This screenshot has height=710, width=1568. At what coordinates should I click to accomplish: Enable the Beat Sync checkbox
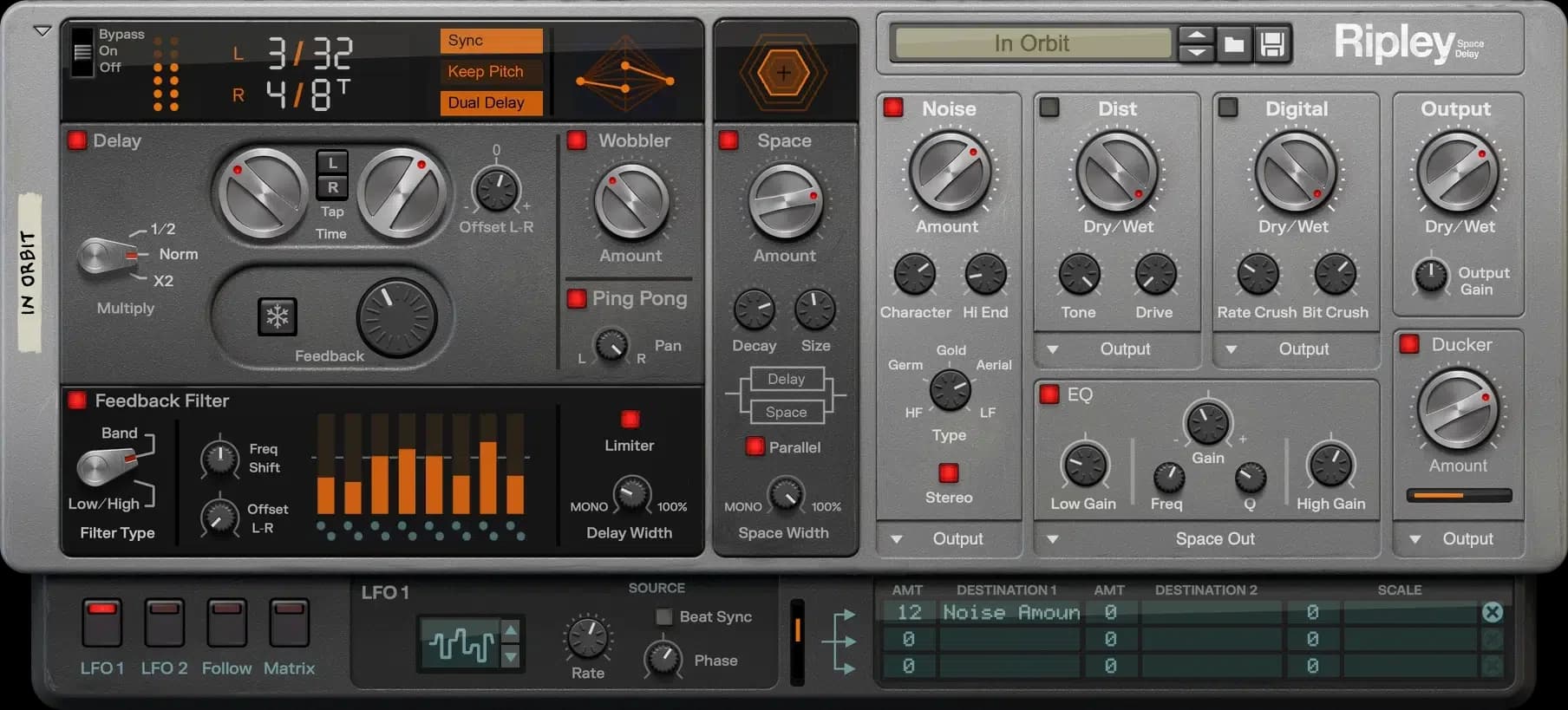664,616
